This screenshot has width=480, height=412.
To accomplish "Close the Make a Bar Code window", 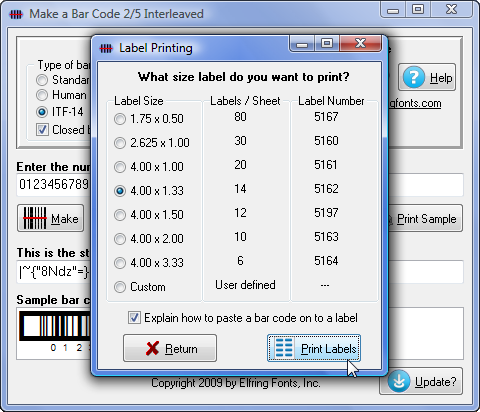I will [x=452, y=9].
